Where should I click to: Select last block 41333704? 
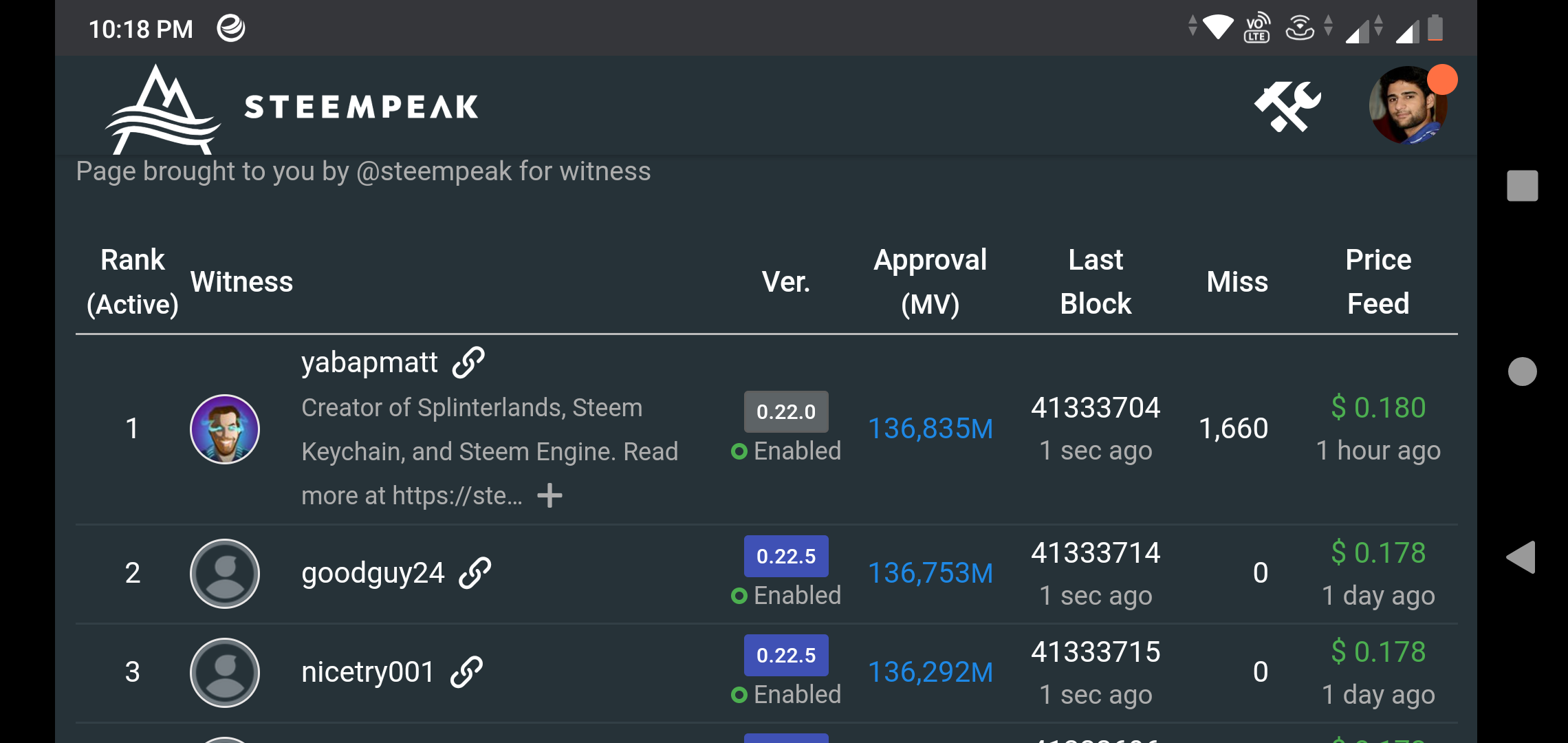[1096, 408]
